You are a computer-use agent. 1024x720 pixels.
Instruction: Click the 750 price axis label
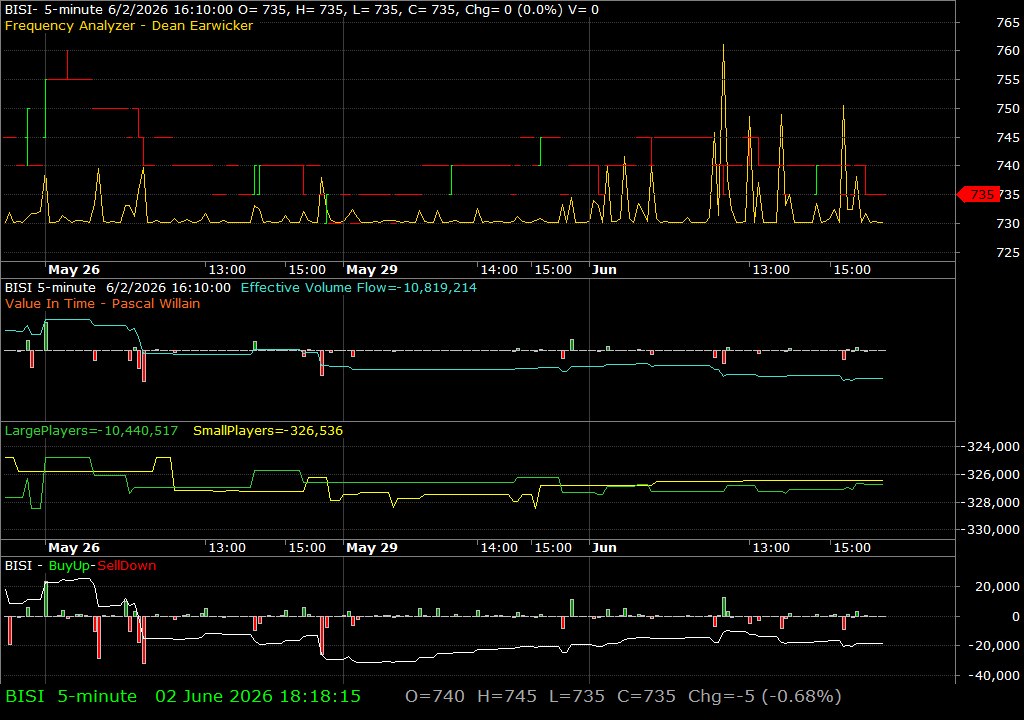pos(1008,108)
